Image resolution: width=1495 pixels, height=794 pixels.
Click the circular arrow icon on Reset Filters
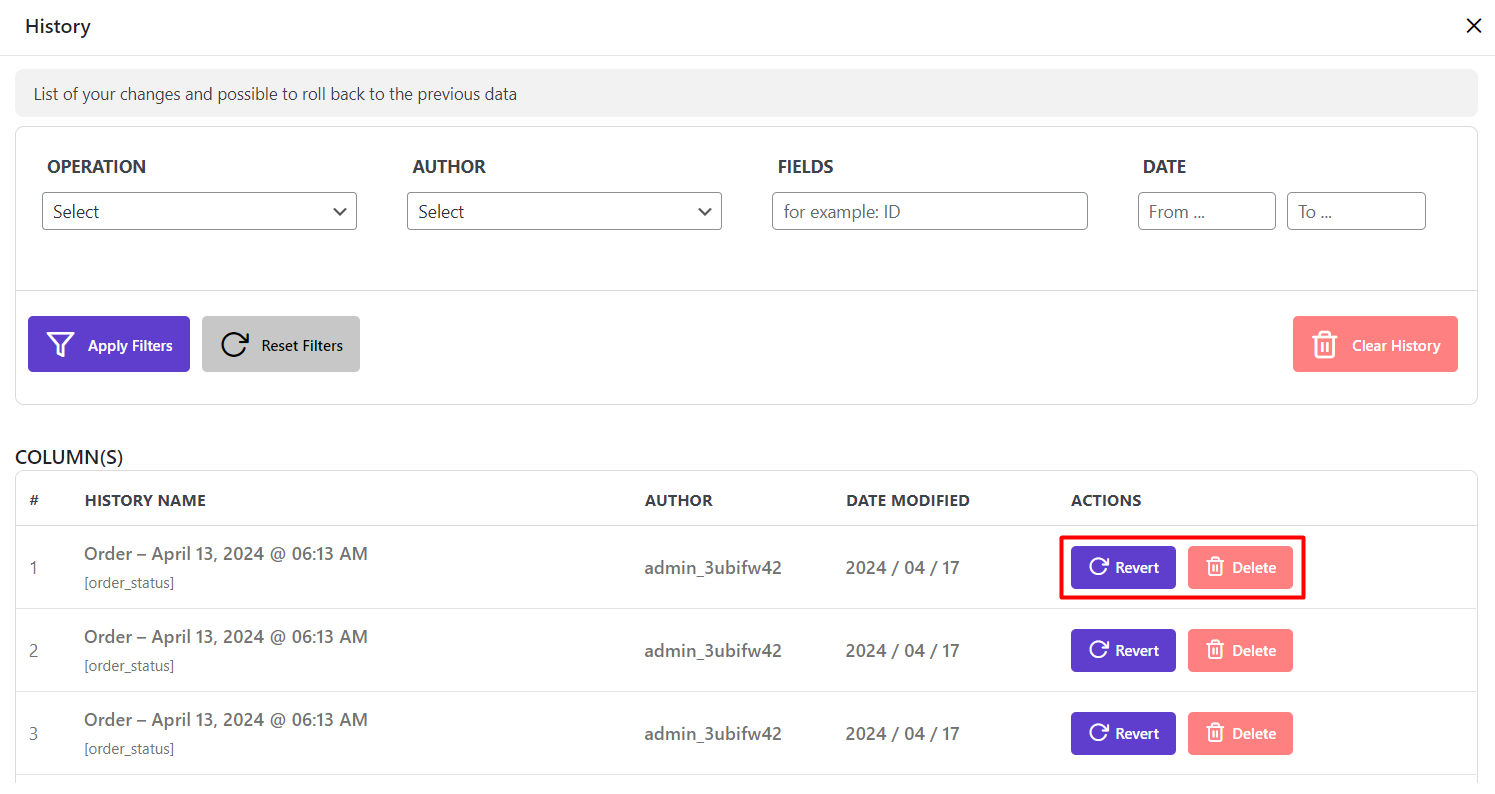pyautogui.click(x=235, y=345)
